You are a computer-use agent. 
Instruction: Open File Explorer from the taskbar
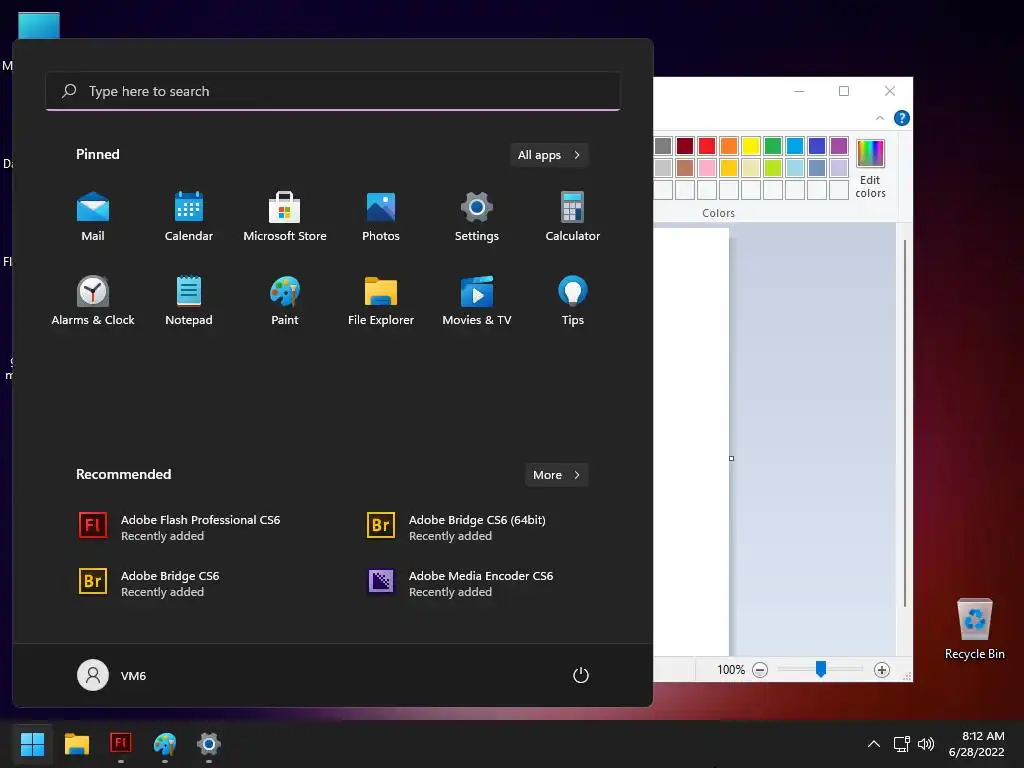(x=76, y=743)
